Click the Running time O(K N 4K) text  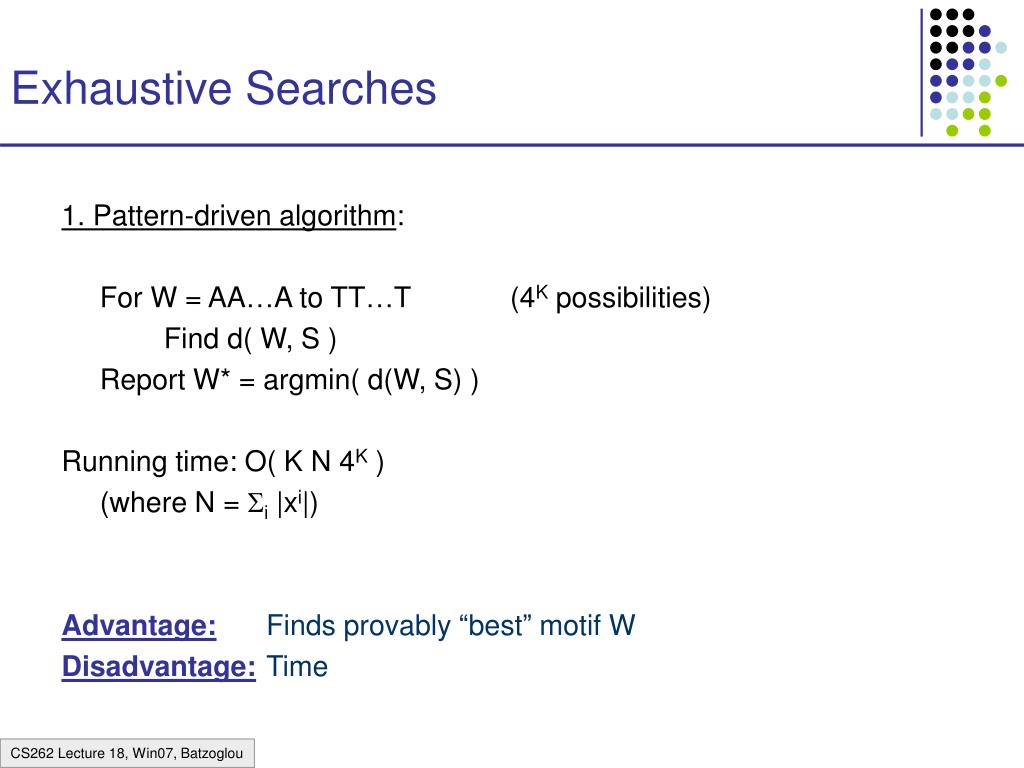[x=223, y=462]
